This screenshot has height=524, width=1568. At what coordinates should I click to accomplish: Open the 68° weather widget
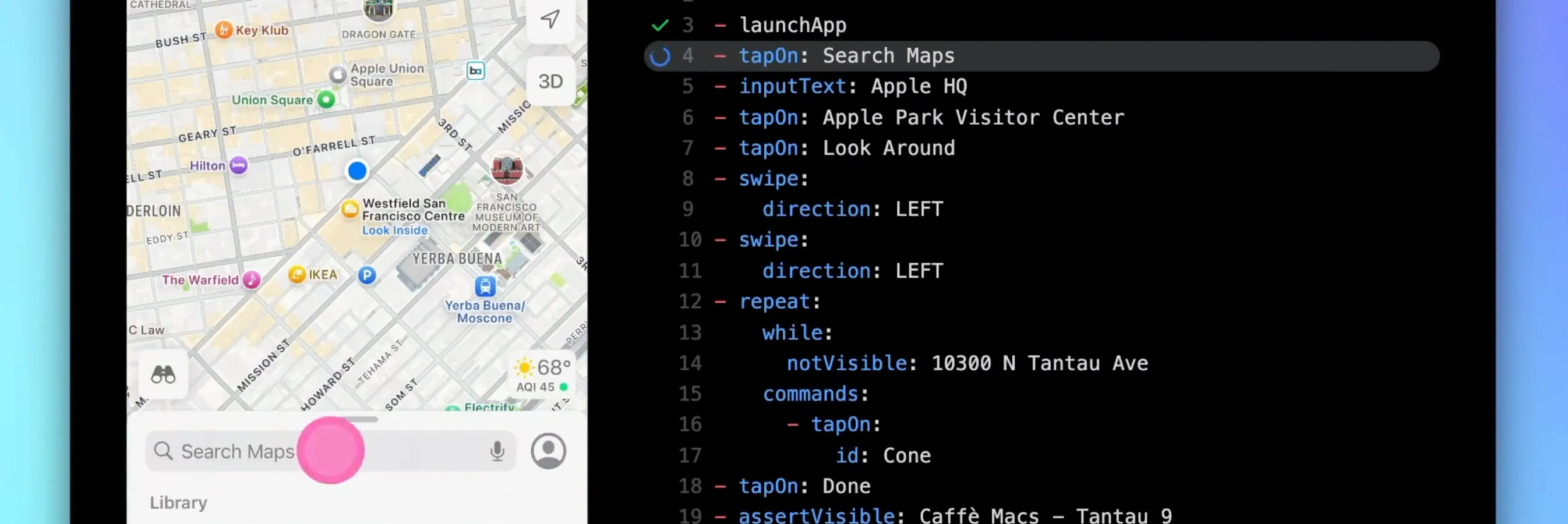point(542,375)
